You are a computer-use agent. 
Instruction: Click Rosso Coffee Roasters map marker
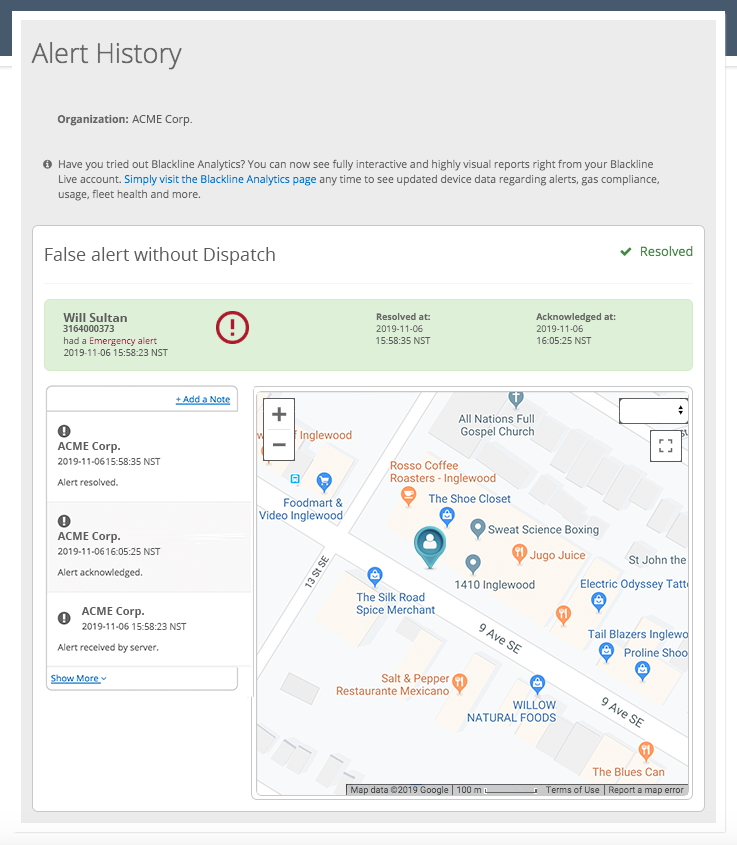click(x=407, y=495)
